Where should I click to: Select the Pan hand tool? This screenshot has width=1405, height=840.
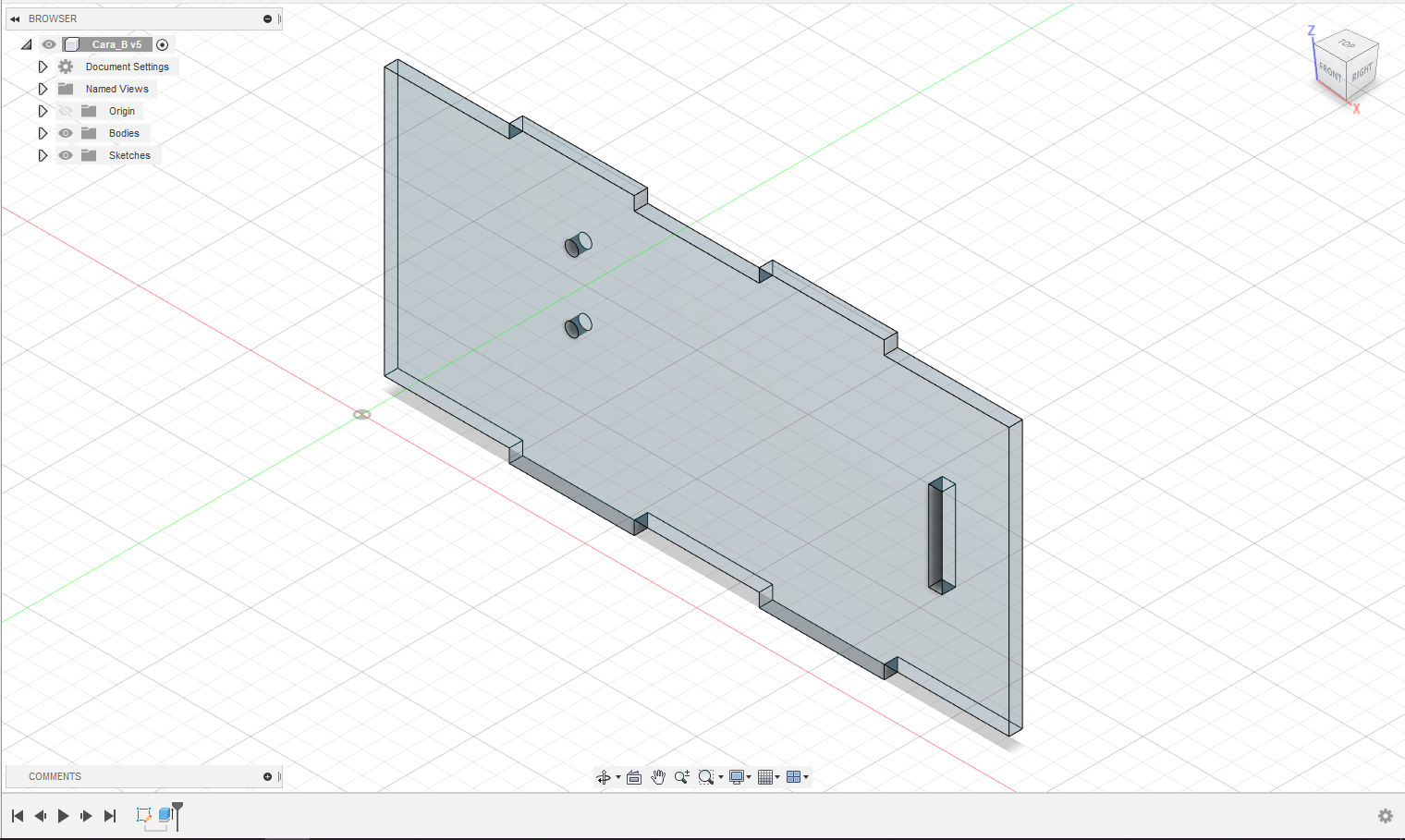click(658, 777)
